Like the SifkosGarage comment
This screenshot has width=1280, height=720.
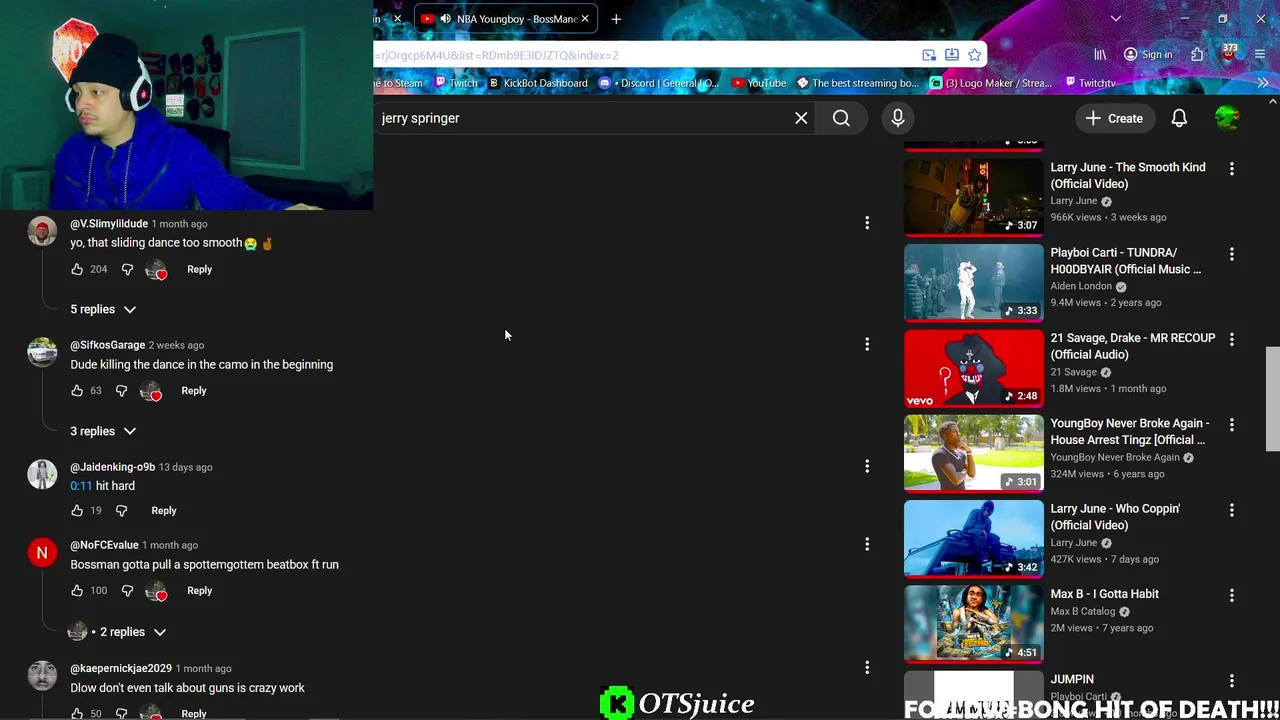point(77,391)
